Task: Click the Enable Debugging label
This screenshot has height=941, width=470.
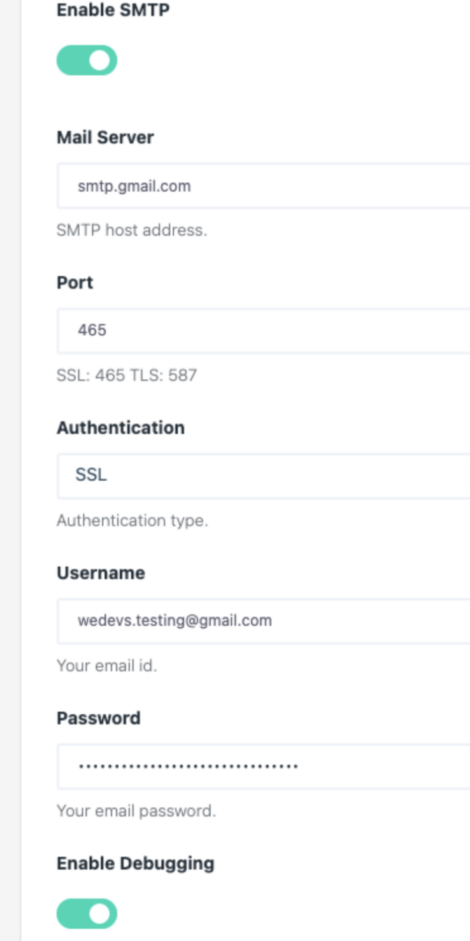Action: pyautogui.click(x=135, y=864)
